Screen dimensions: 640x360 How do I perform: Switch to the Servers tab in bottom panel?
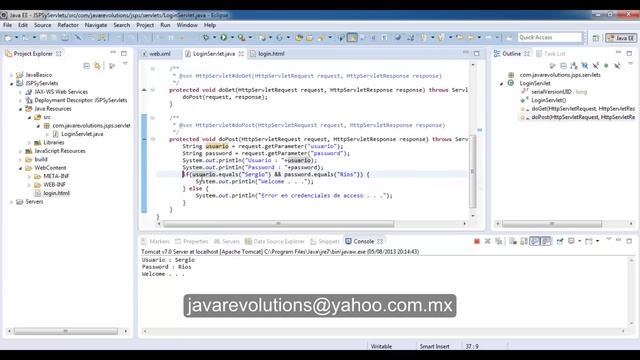coord(227,241)
